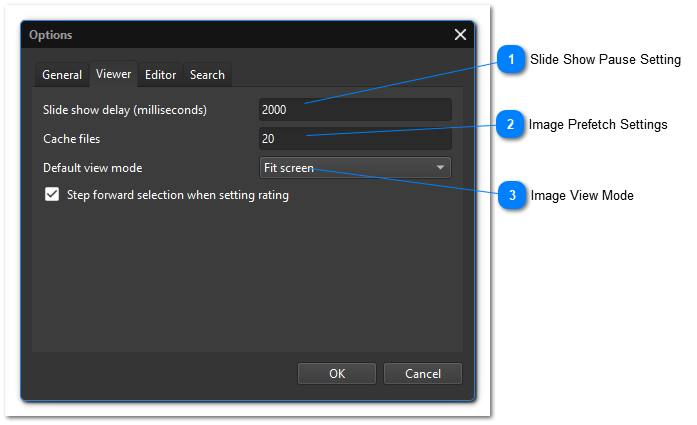Click the blue callout badge numbered 1

[x=511, y=60]
